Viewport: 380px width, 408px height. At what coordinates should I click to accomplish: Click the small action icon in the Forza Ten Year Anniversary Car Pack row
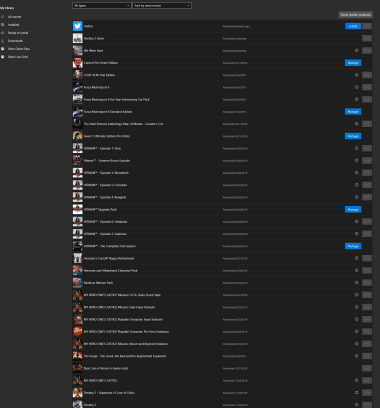357,99
